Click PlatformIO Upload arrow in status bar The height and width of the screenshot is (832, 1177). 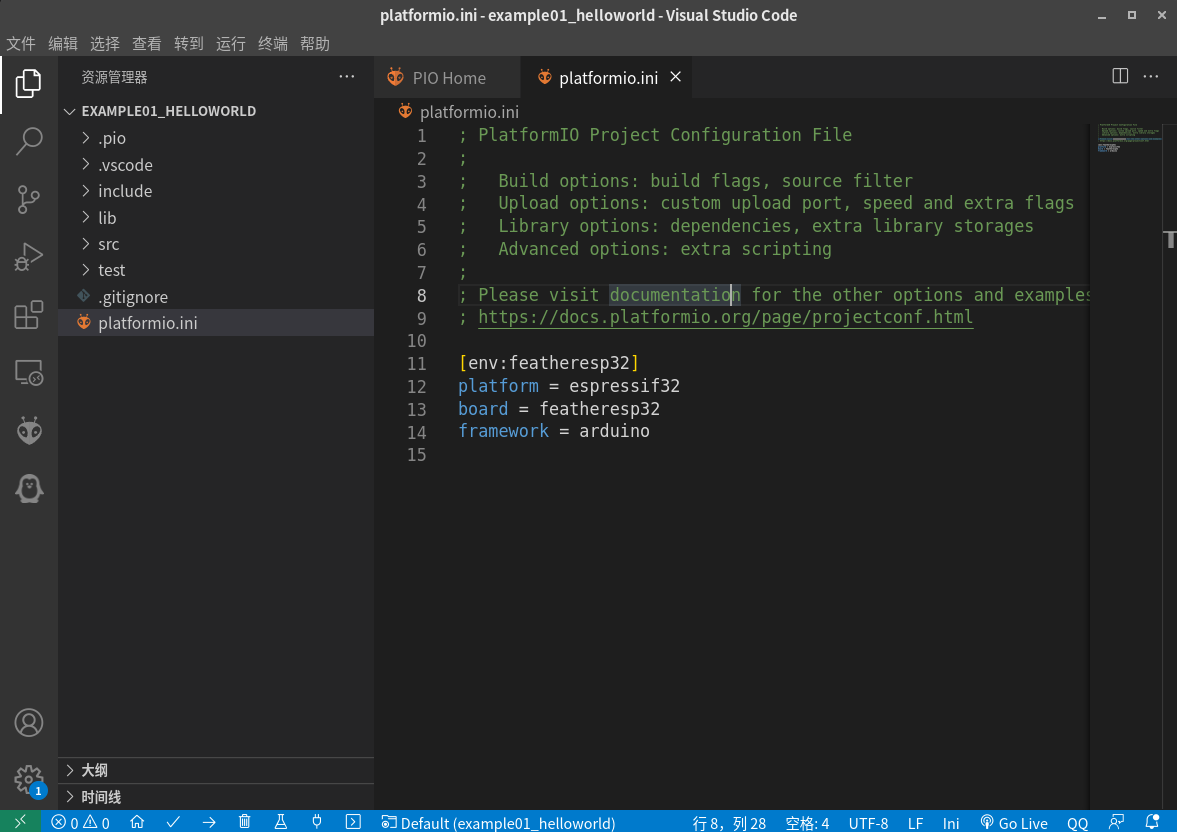tap(209, 822)
